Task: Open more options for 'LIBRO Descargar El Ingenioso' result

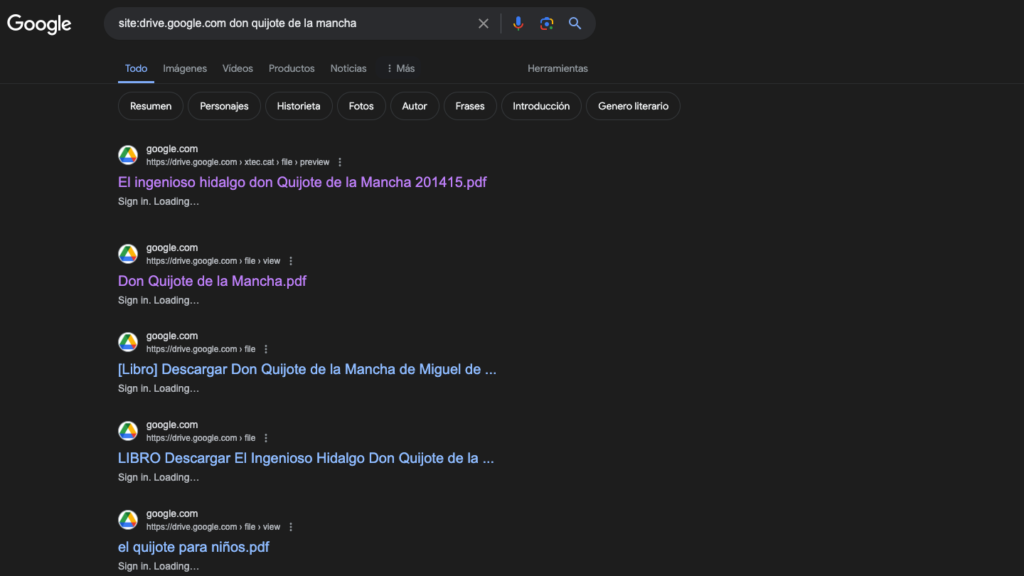Action: point(266,438)
